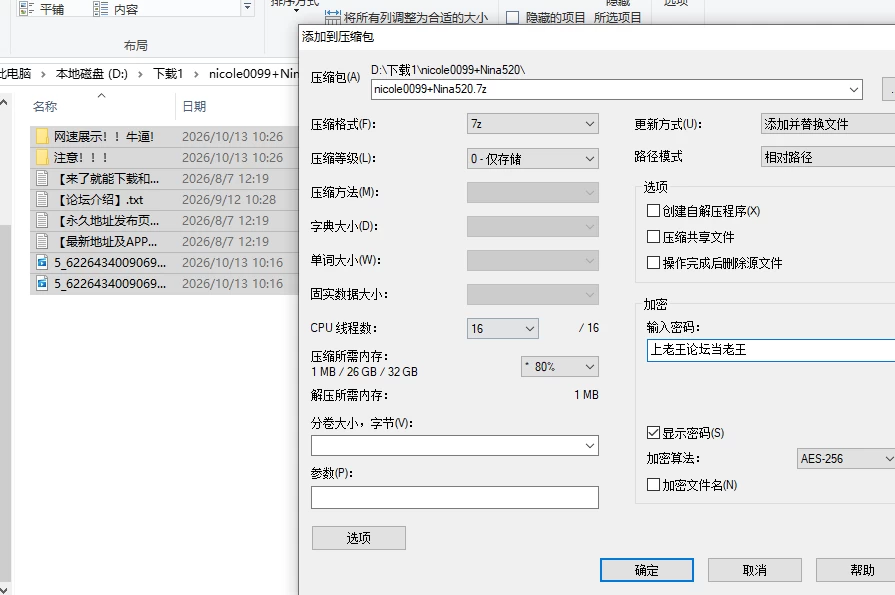Choose the 内容 layout view icon
895x595 pixels.
coord(100,9)
